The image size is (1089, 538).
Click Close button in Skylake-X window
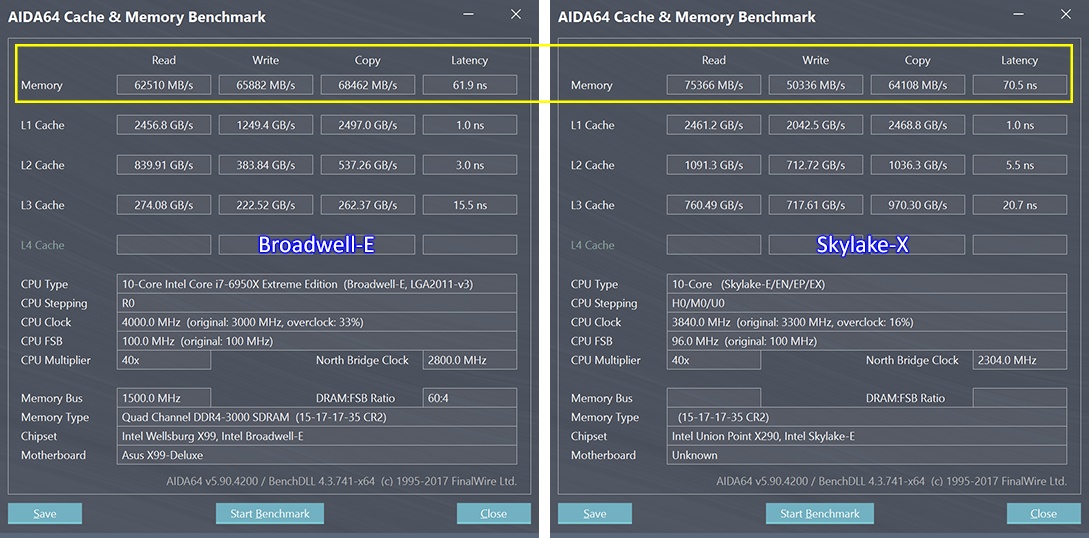(x=1043, y=514)
